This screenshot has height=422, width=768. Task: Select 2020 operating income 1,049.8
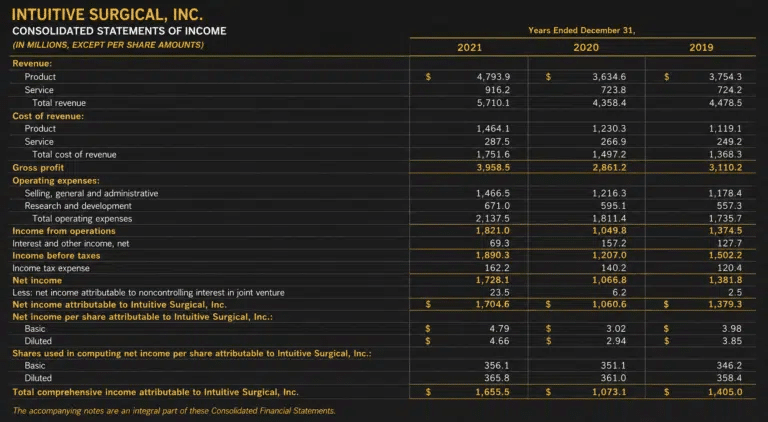click(x=609, y=231)
